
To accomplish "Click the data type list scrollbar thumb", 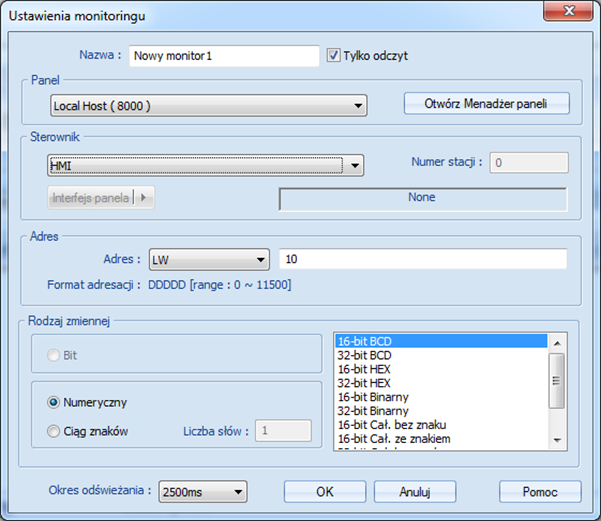I will coord(557,381).
